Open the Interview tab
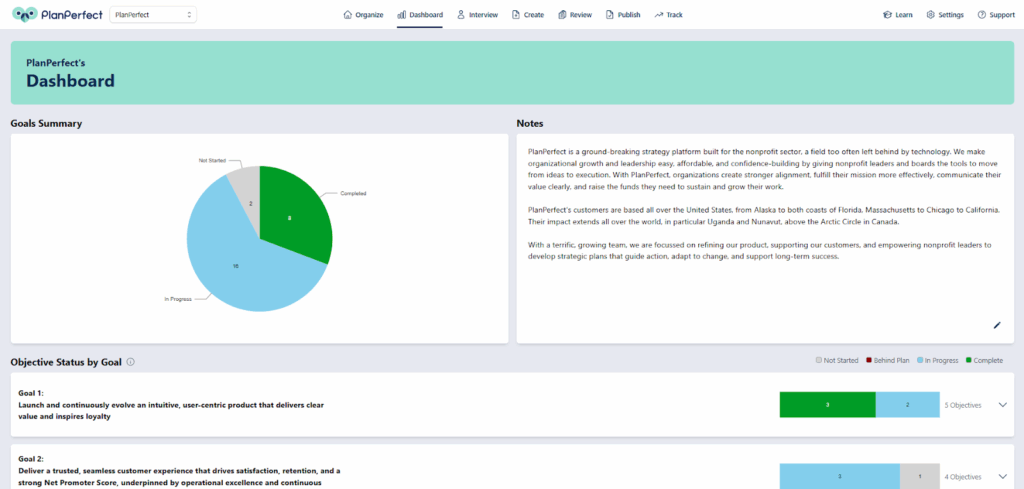 point(477,14)
